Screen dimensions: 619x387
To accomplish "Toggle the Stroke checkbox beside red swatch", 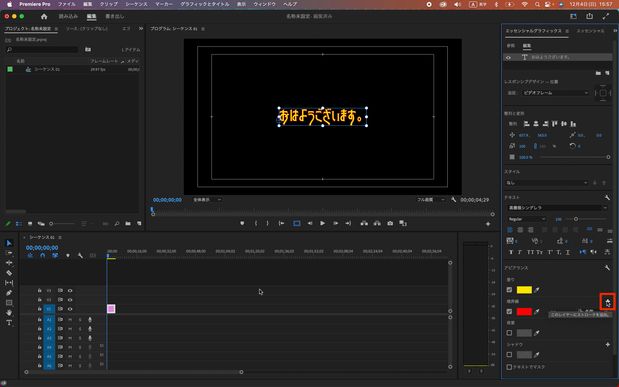I will pos(509,312).
